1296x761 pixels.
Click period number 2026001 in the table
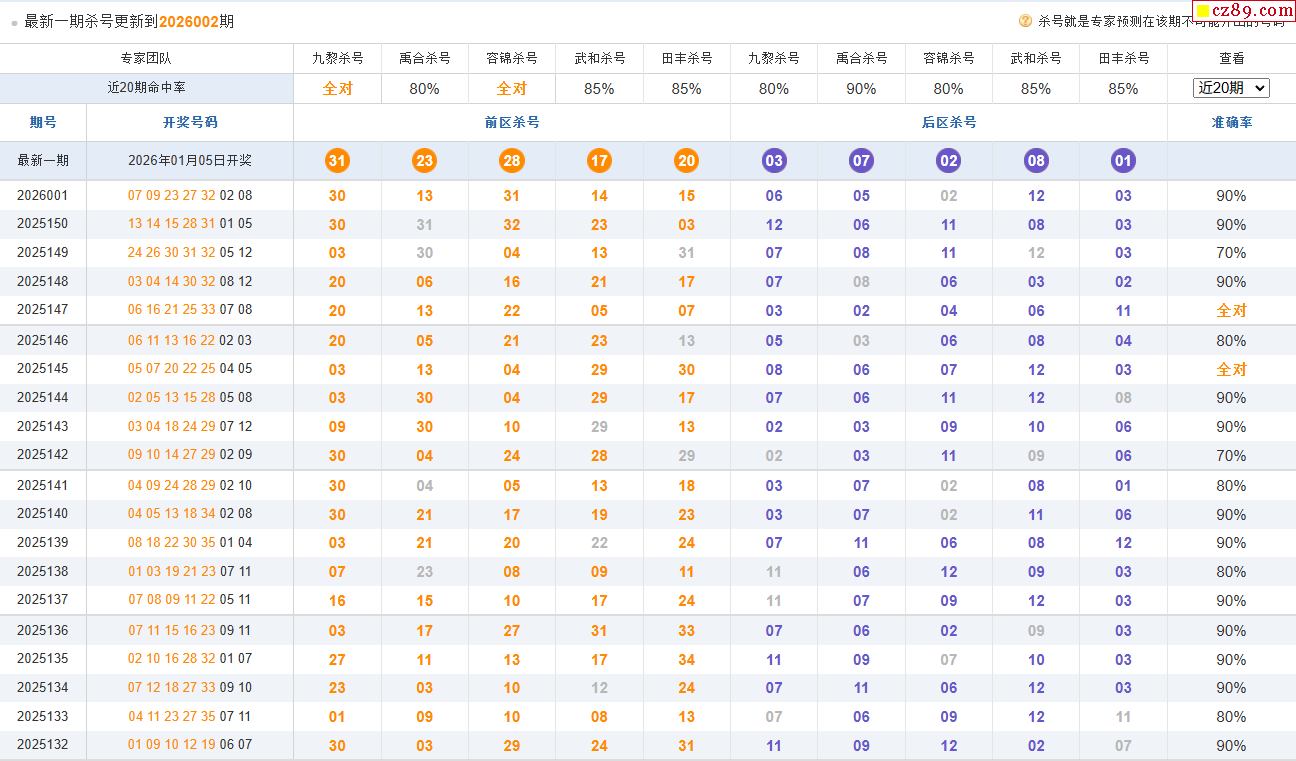tap(43, 195)
